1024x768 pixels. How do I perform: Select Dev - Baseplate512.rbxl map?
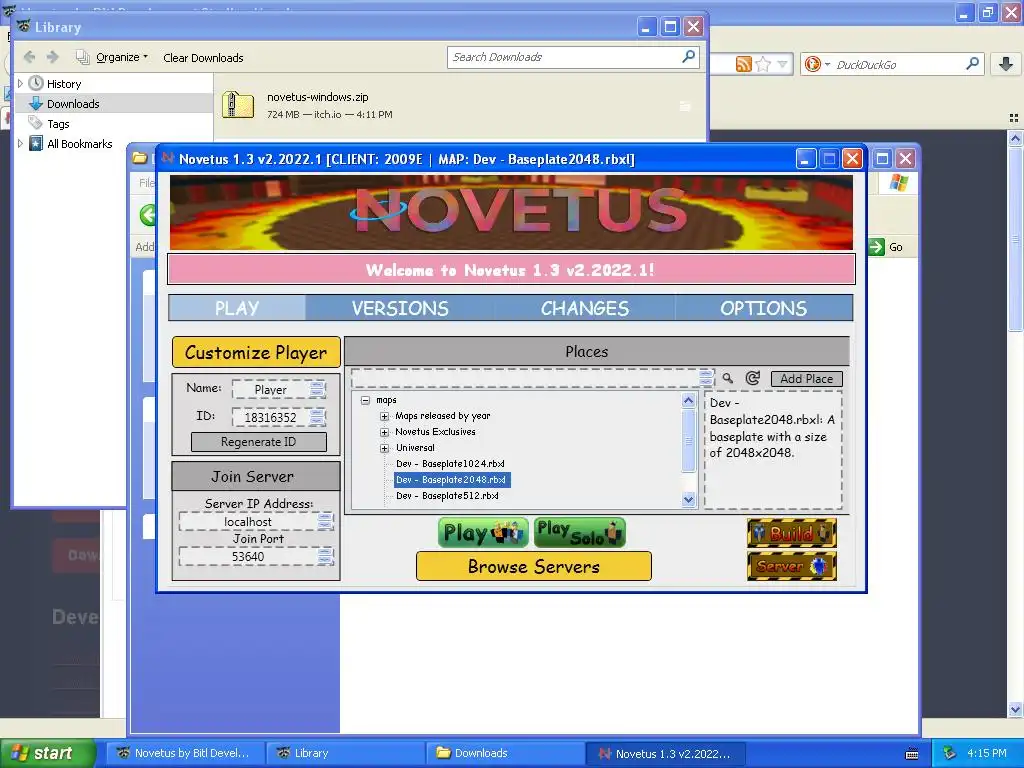(447, 496)
